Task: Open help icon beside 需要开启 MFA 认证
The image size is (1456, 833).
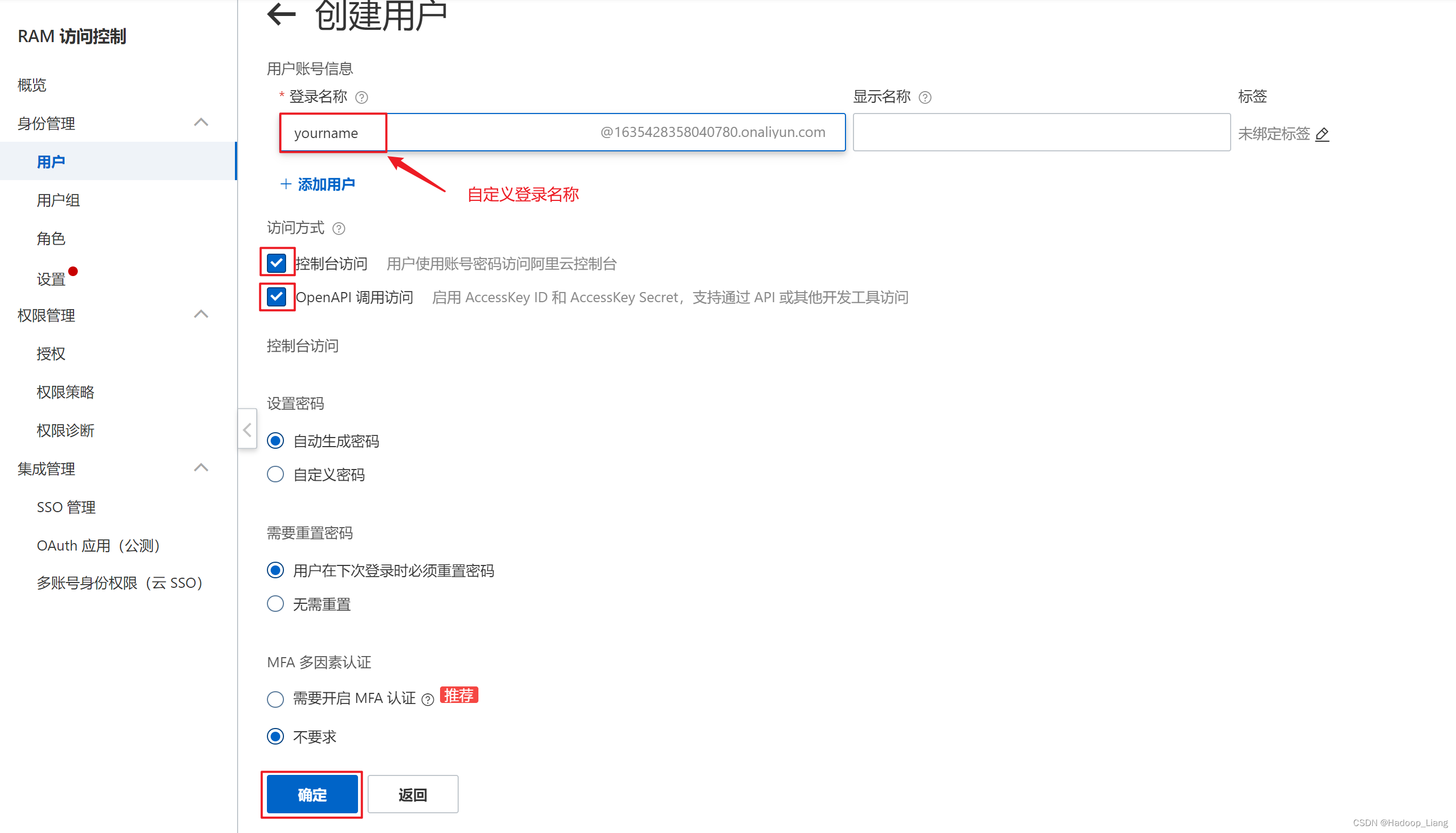Action: [x=428, y=699]
